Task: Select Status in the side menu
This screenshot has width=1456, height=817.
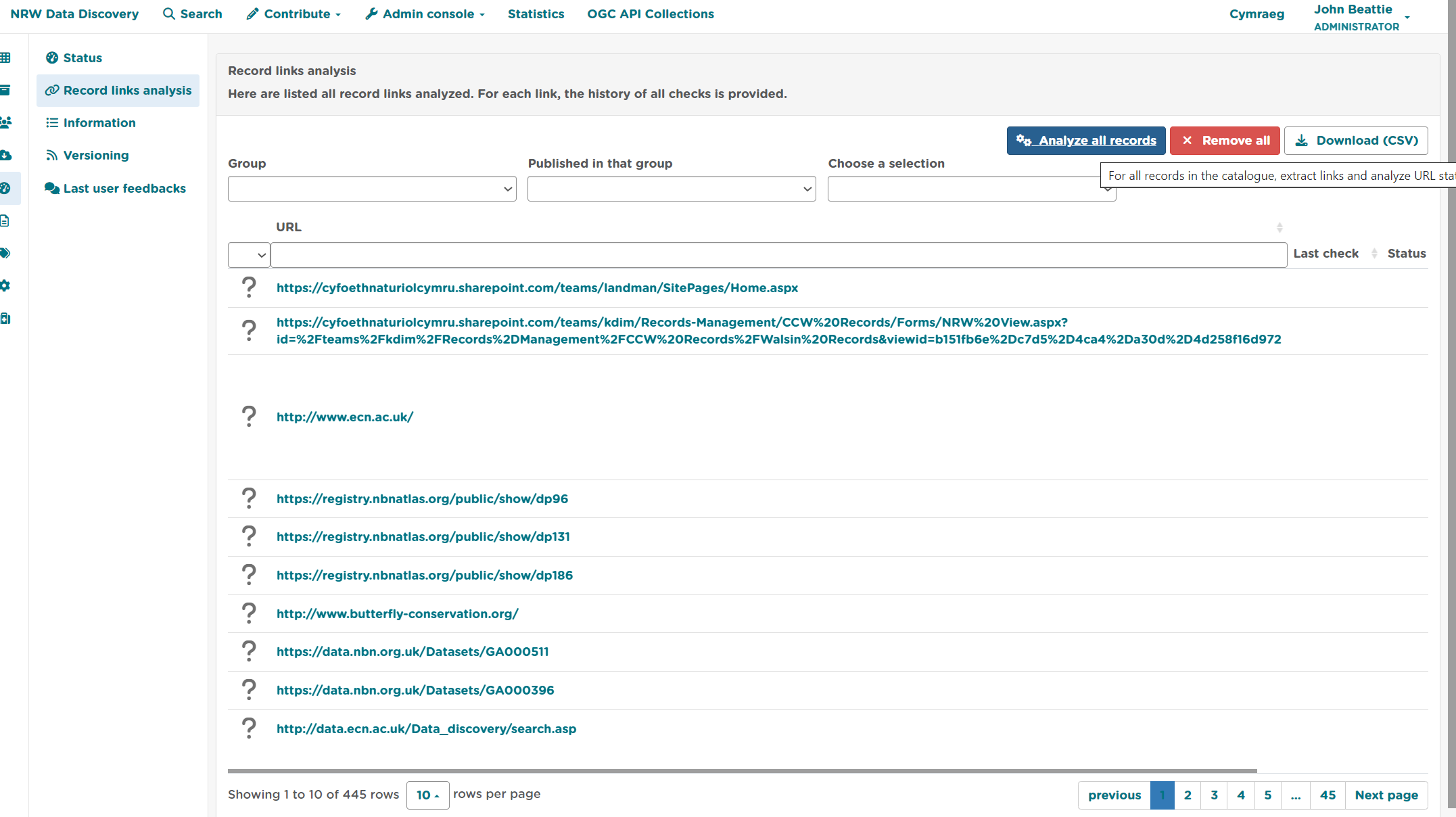Action: click(x=118, y=57)
